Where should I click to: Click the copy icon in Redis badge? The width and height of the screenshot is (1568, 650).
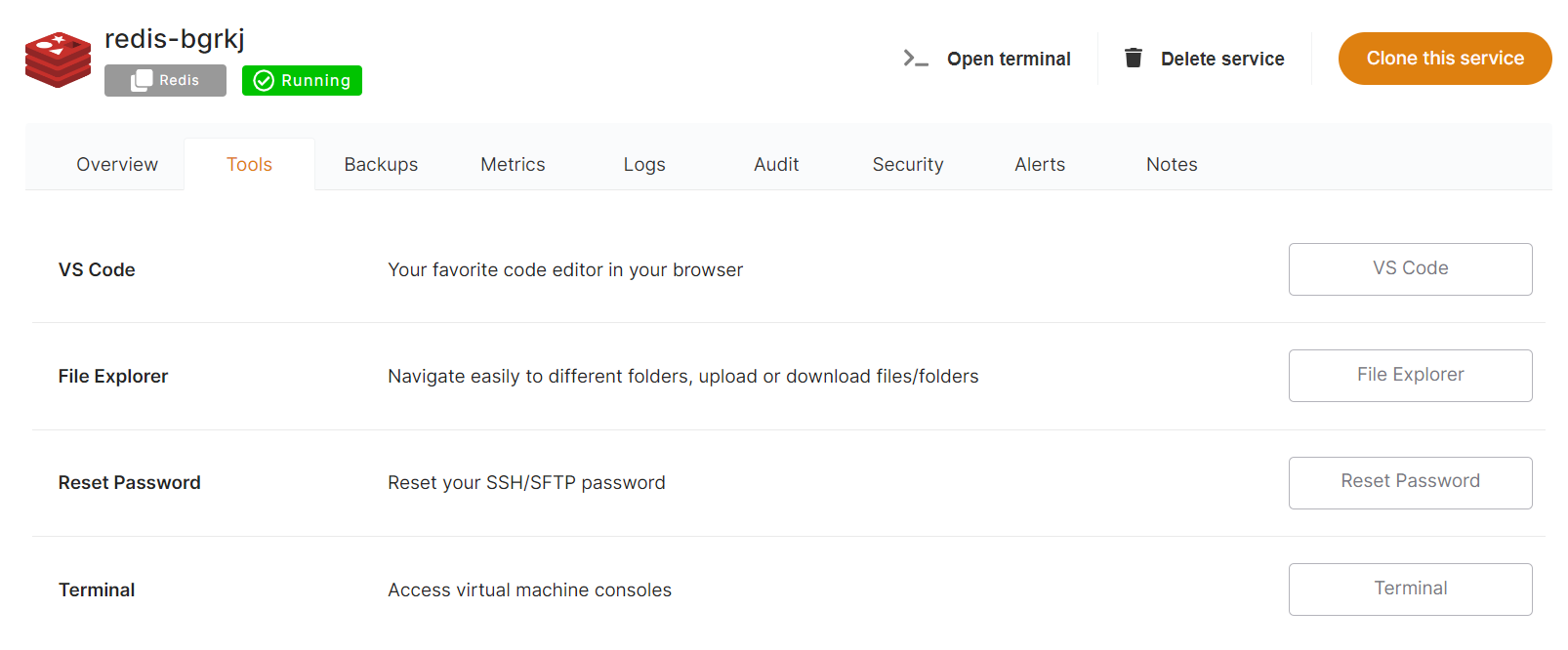tap(142, 80)
